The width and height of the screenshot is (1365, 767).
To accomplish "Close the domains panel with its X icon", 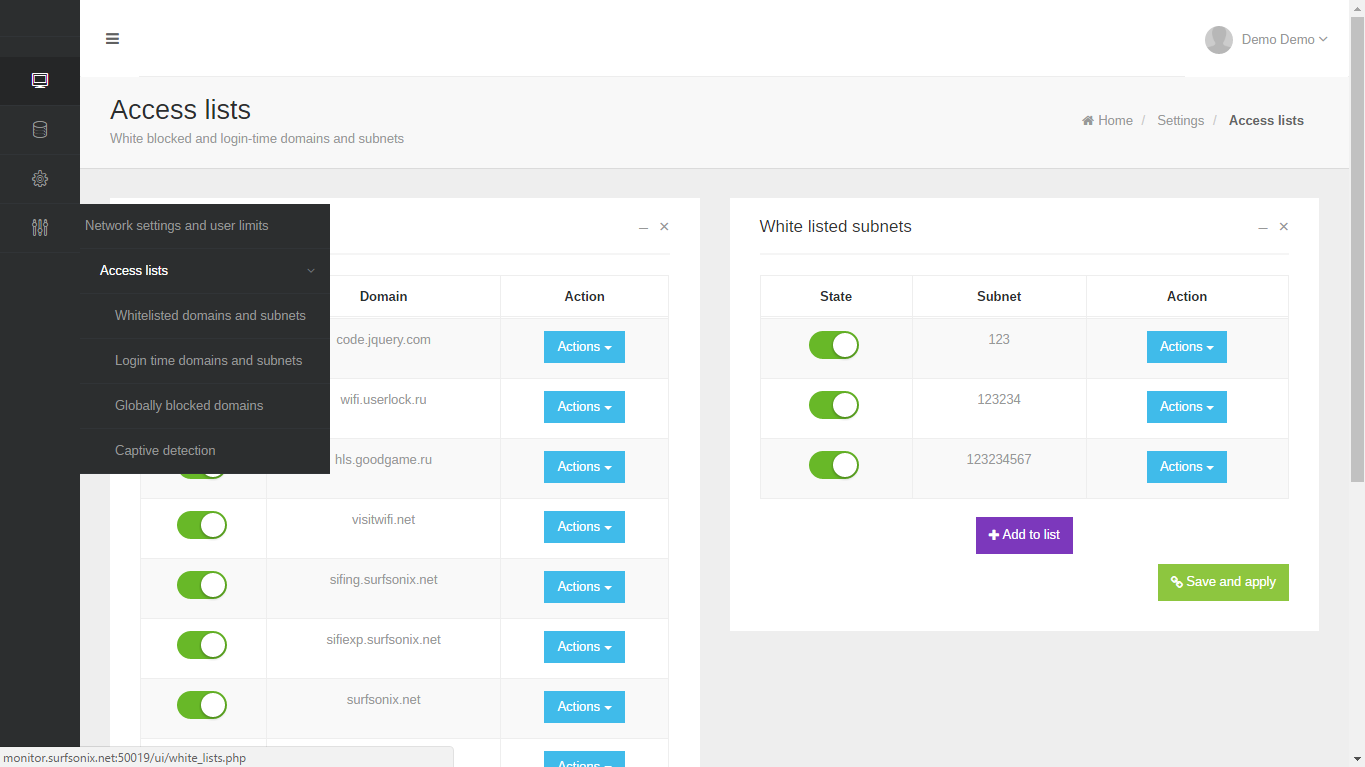I will (664, 227).
